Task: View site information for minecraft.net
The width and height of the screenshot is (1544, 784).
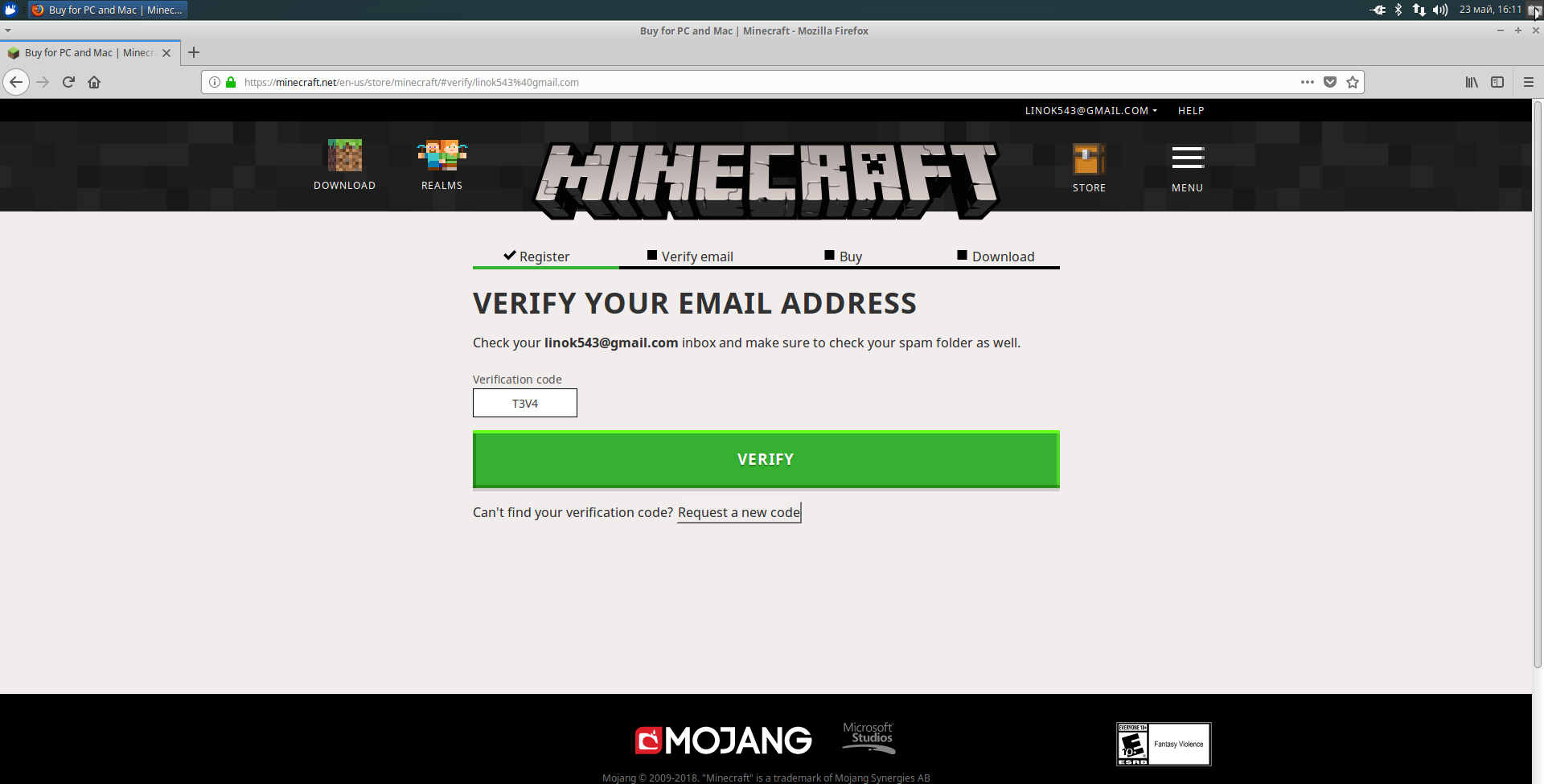Action: click(215, 82)
